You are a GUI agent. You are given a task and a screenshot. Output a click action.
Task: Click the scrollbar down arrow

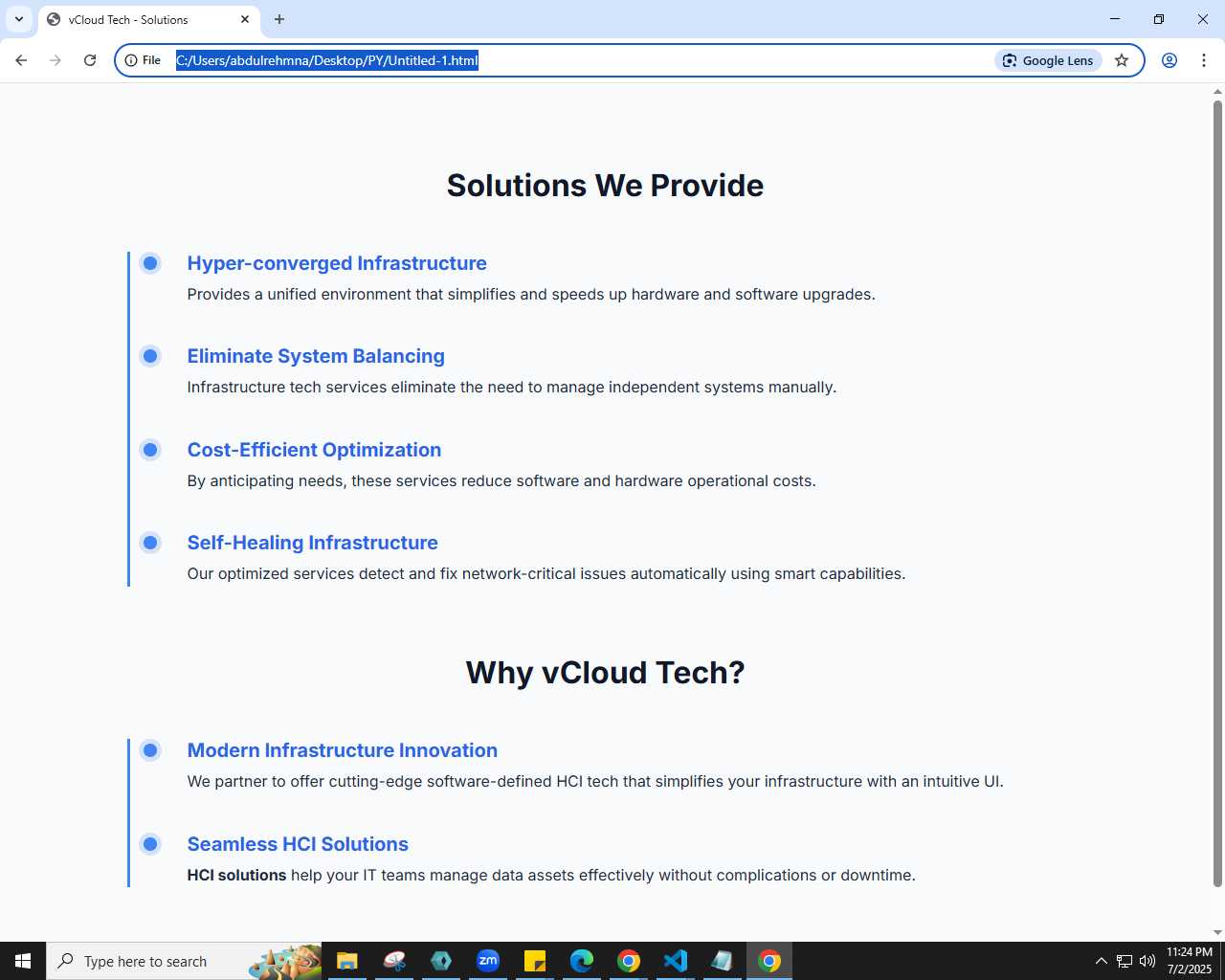click(1217, 932)
